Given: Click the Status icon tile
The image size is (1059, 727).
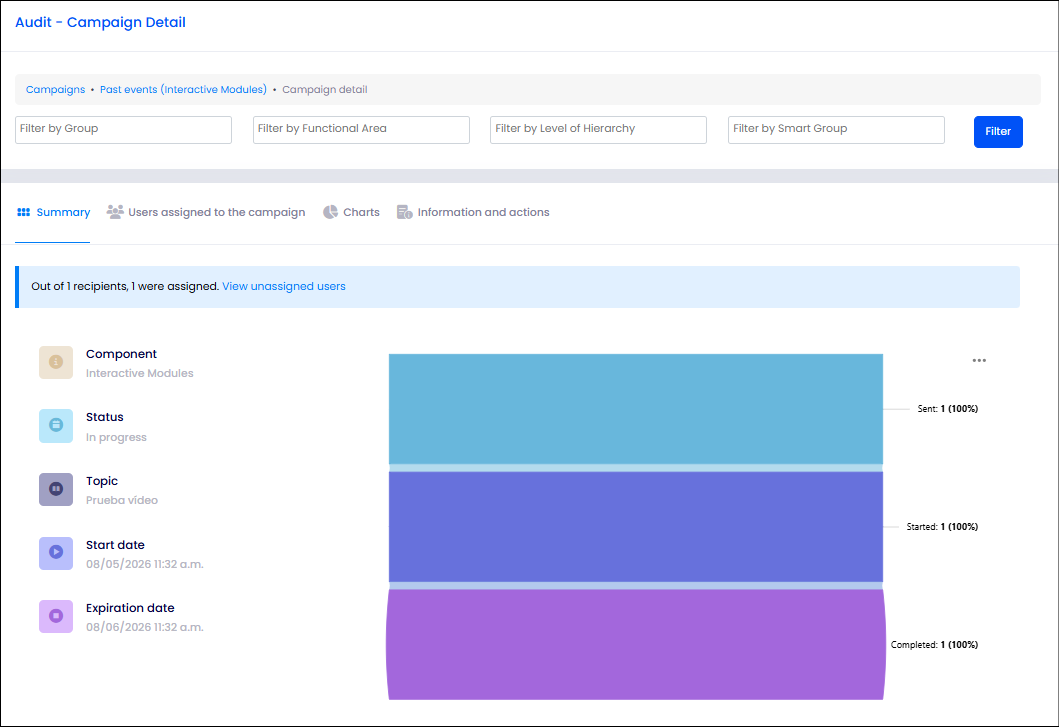Looking at the screenshot, I should (56, 426).
